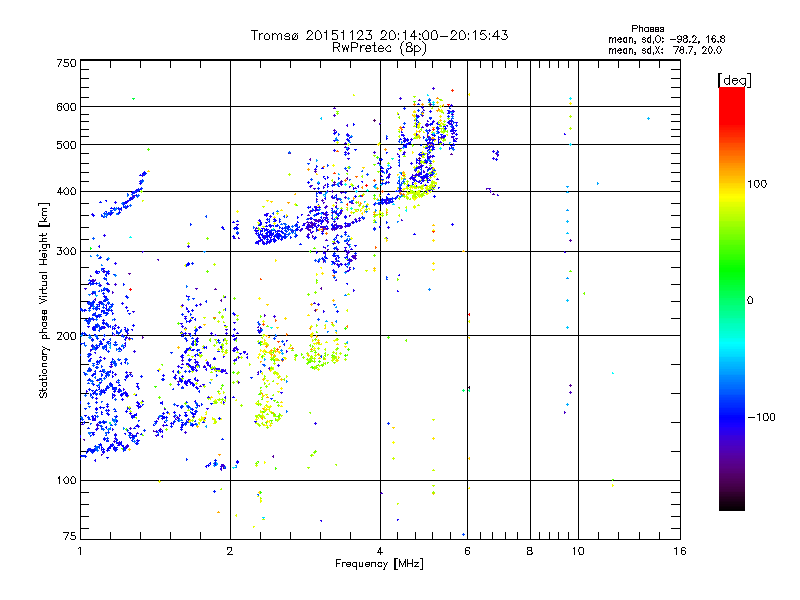Viewport: 800px width, 600px height.
Task: Click the y-axis tick label '500'
Action: pos(66,145)
